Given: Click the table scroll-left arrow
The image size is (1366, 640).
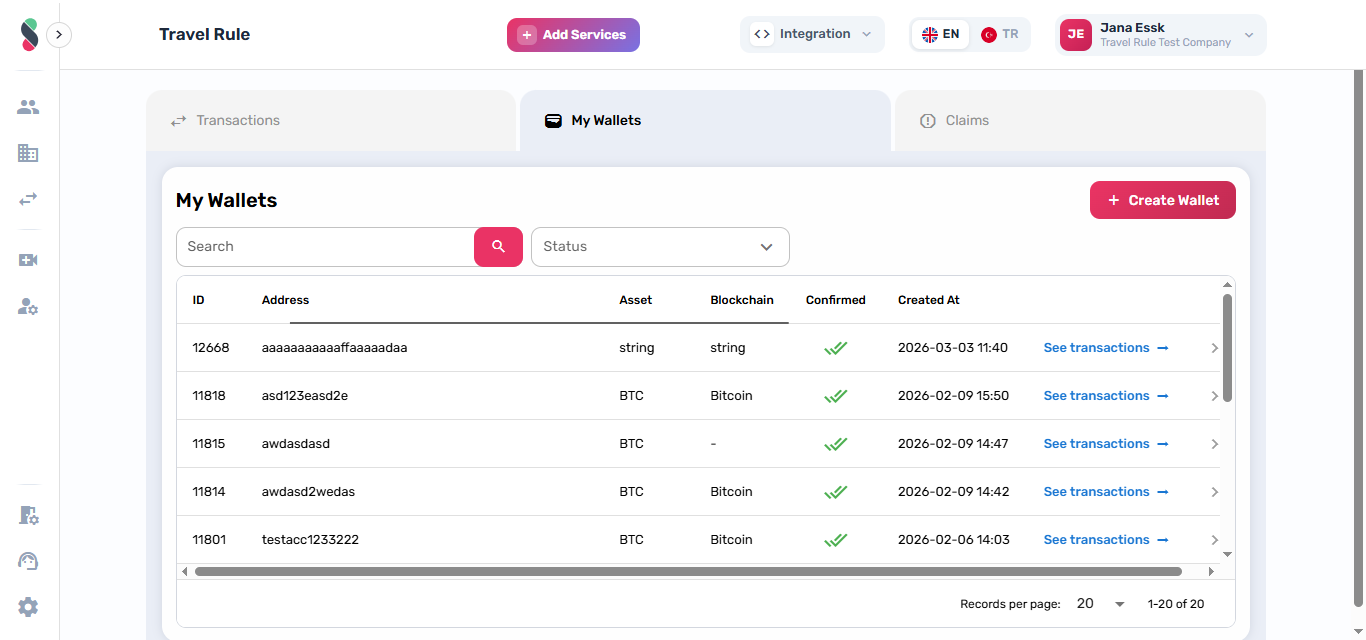Looking at the screenshot, I should pos(184,572).
